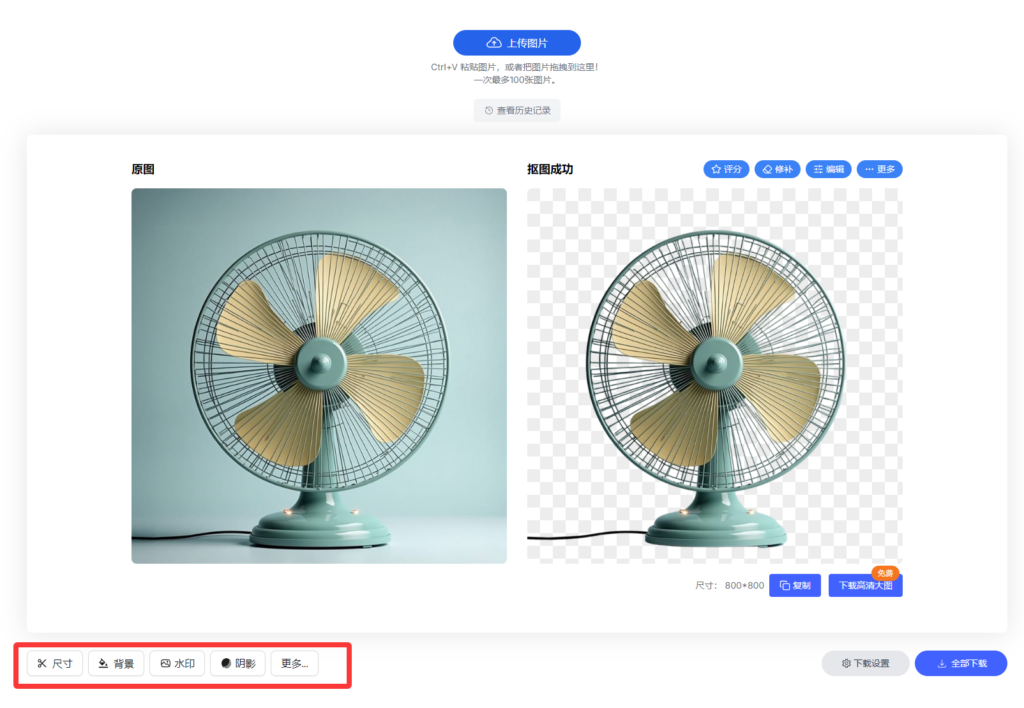Screen dimensions: 1024x708
Task: Open the 尺寸 scissors size tool
Action: coord(55,663)
